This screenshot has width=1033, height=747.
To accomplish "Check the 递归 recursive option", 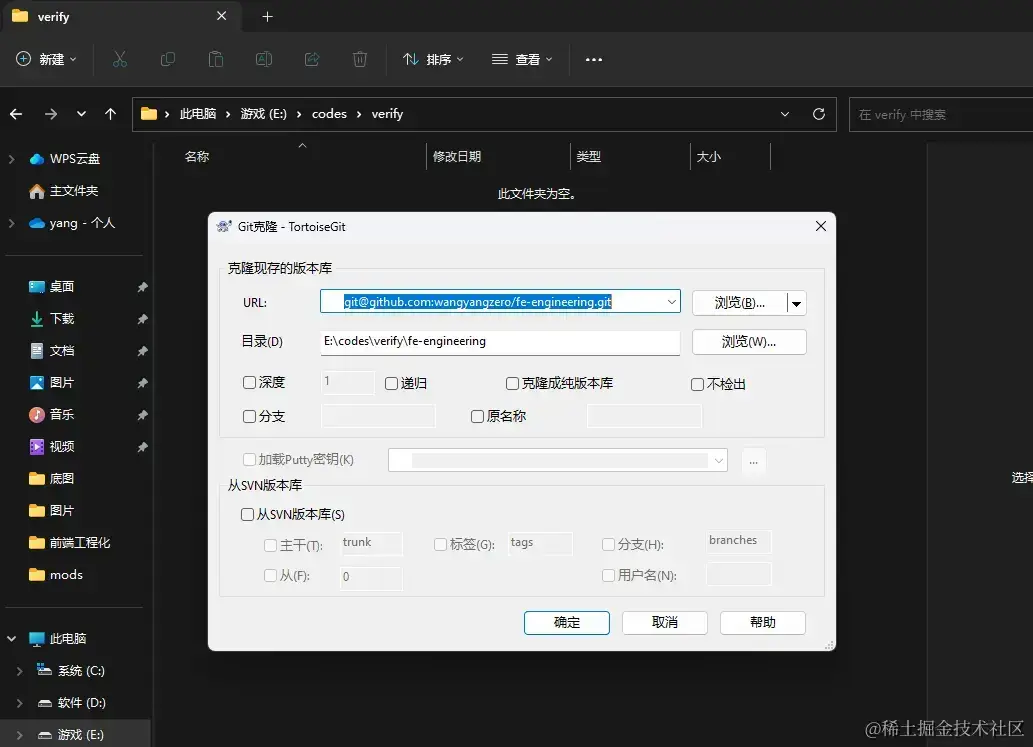I will tap(391, 383).
